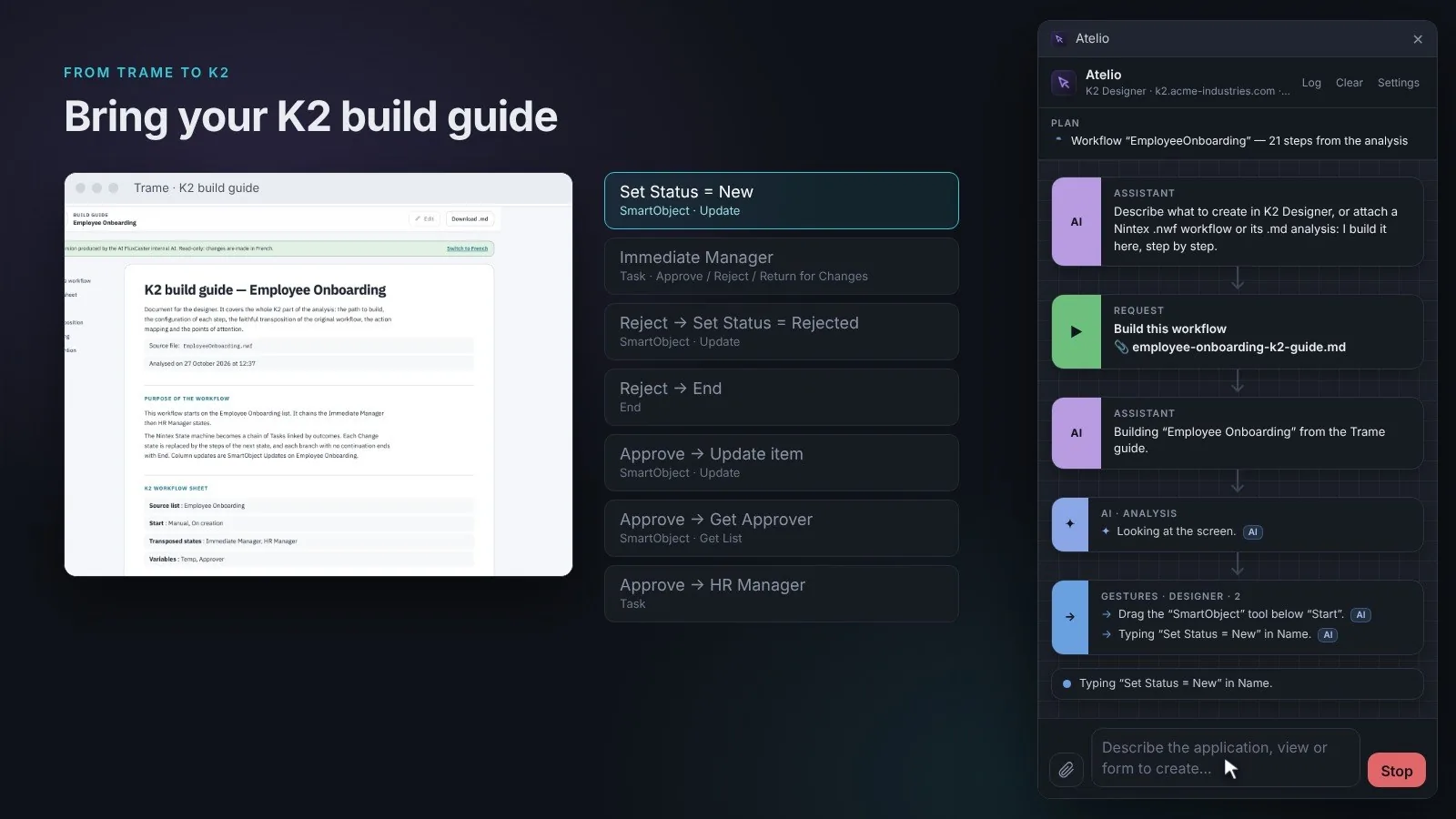Select the 'Reject → End' step card
Image resolution: width=1456 pixels, height=819 pixels.
782,397
